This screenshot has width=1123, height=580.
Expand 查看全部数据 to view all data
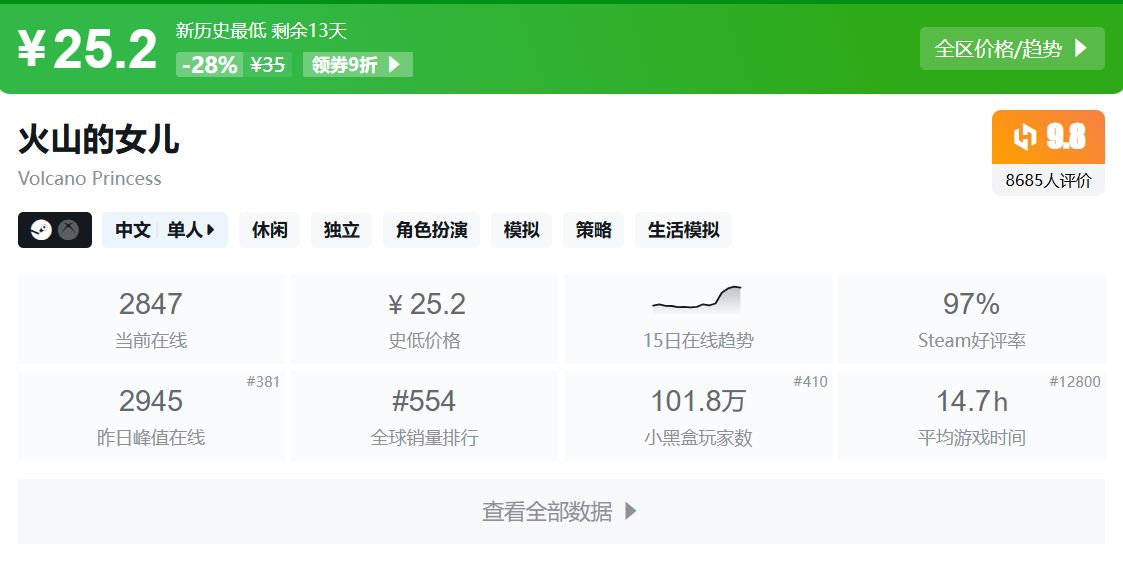point(561,511)
